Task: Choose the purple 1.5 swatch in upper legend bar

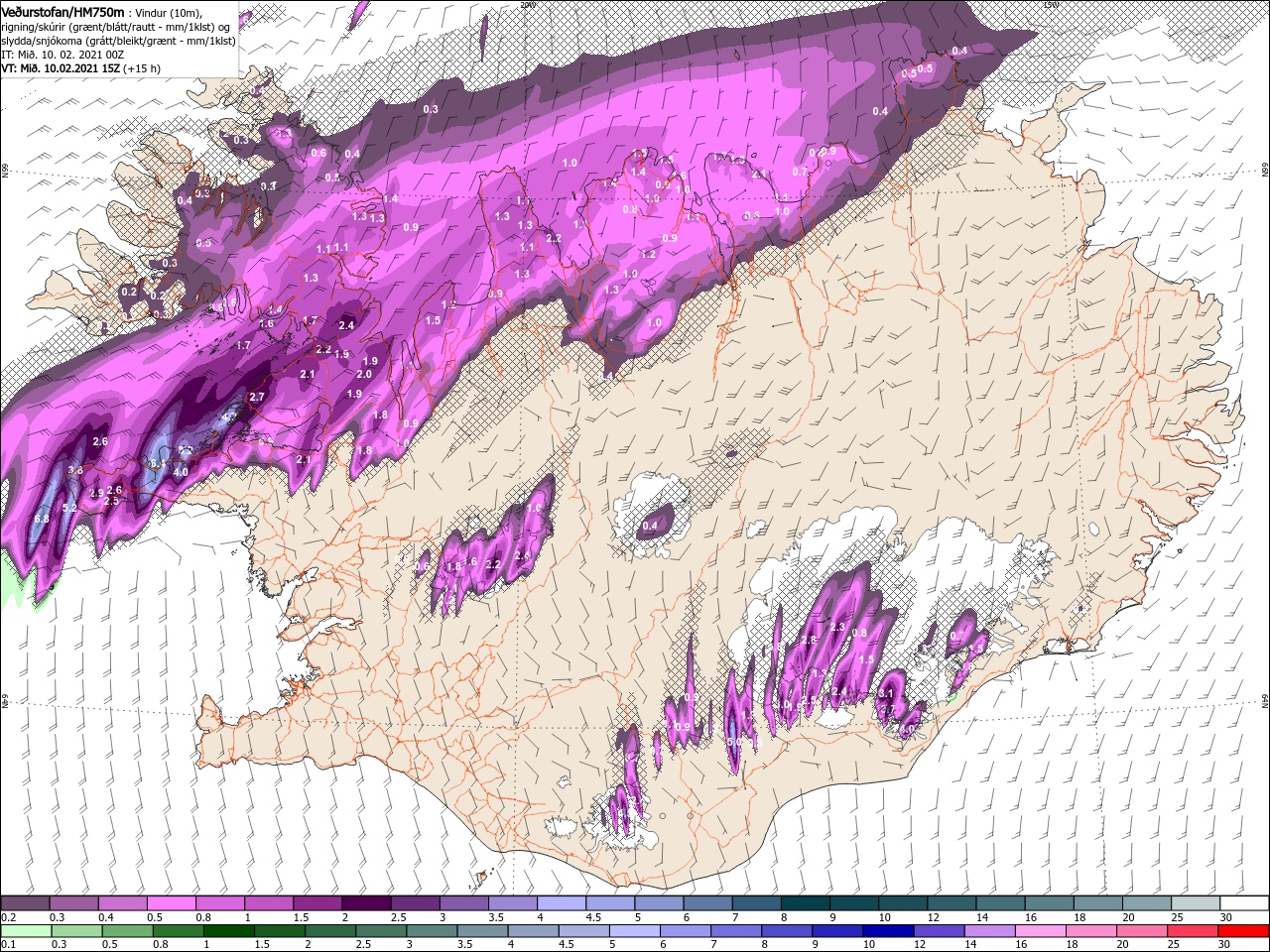Action: tap(317, 903)
